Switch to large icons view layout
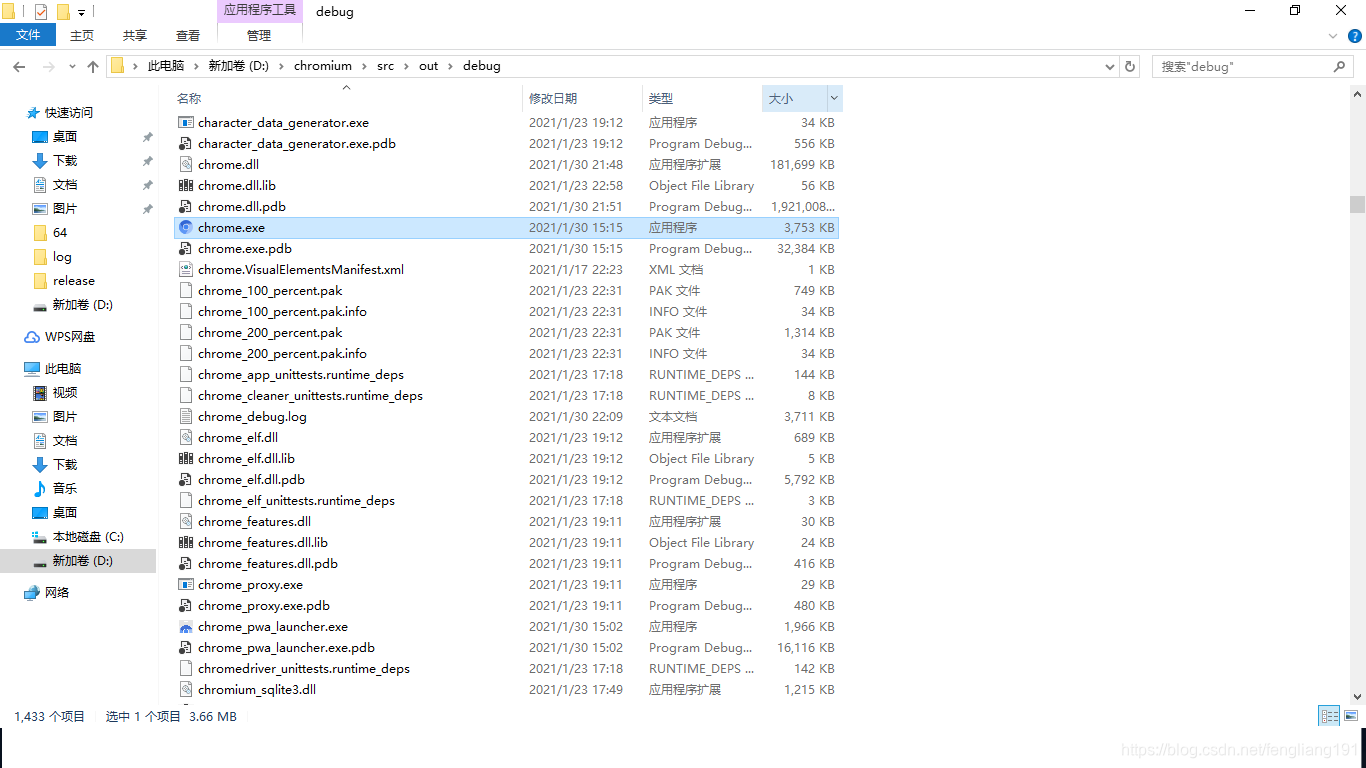Screen dimensions: 1366x768 click(x=1351, y=716)
